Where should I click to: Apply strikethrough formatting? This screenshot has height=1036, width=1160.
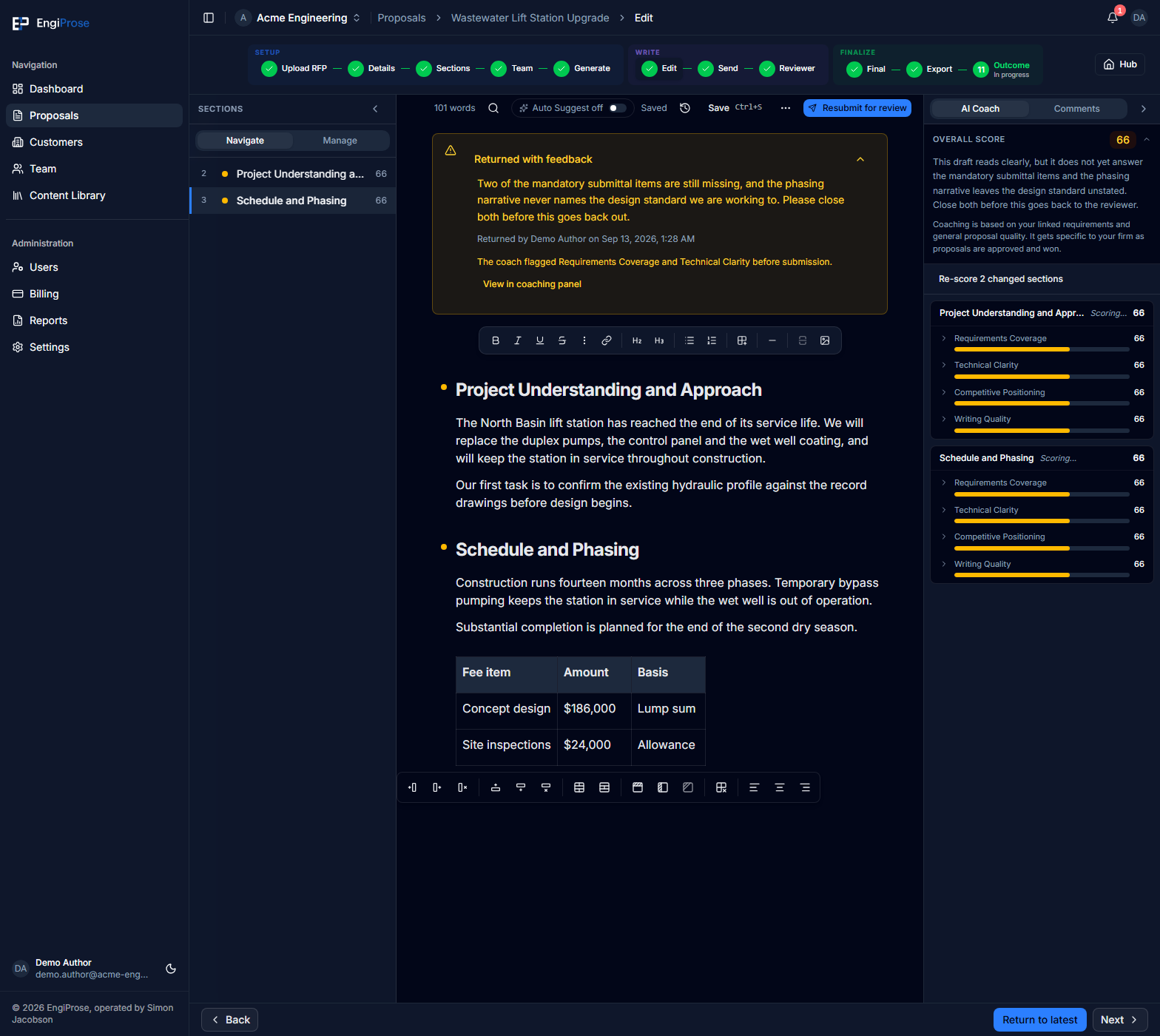coord(562,340)
